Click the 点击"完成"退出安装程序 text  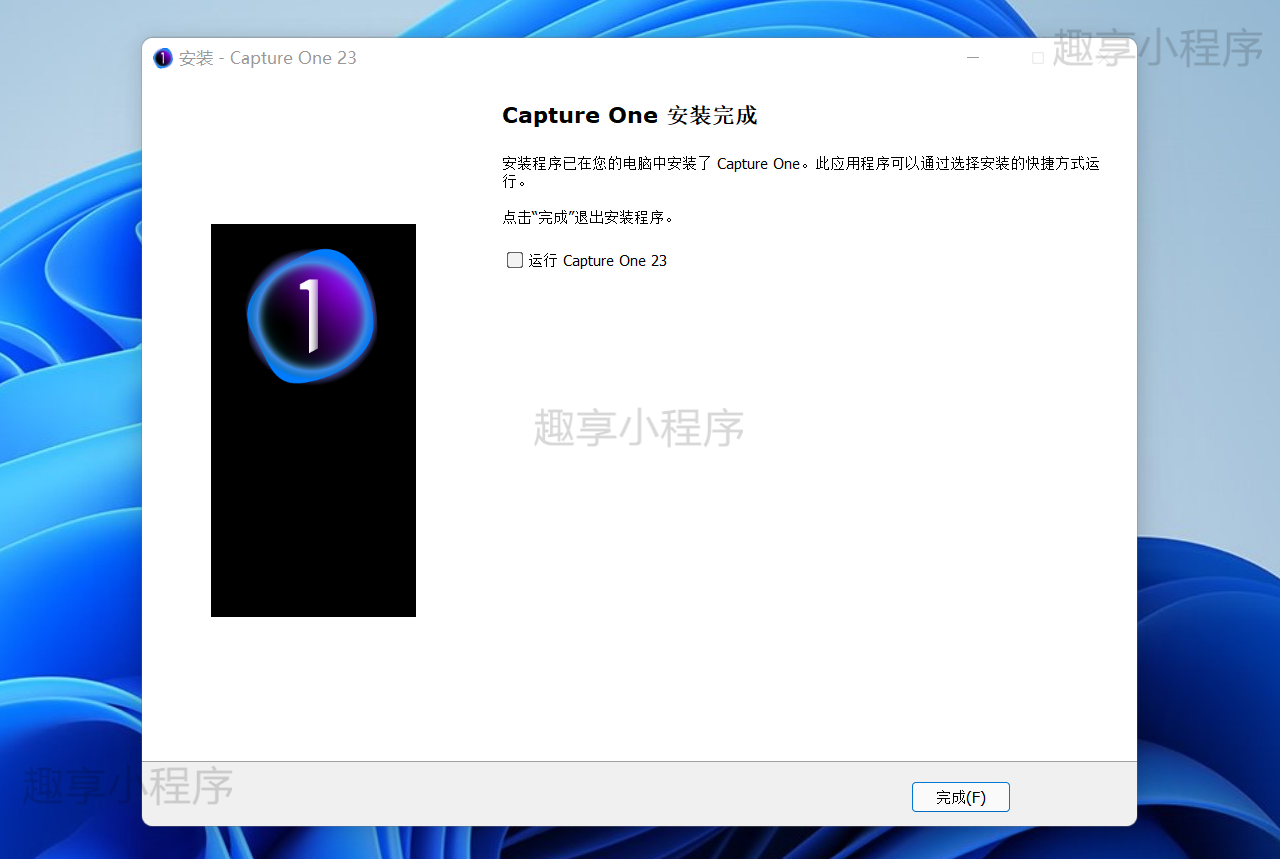coord(588,217)
